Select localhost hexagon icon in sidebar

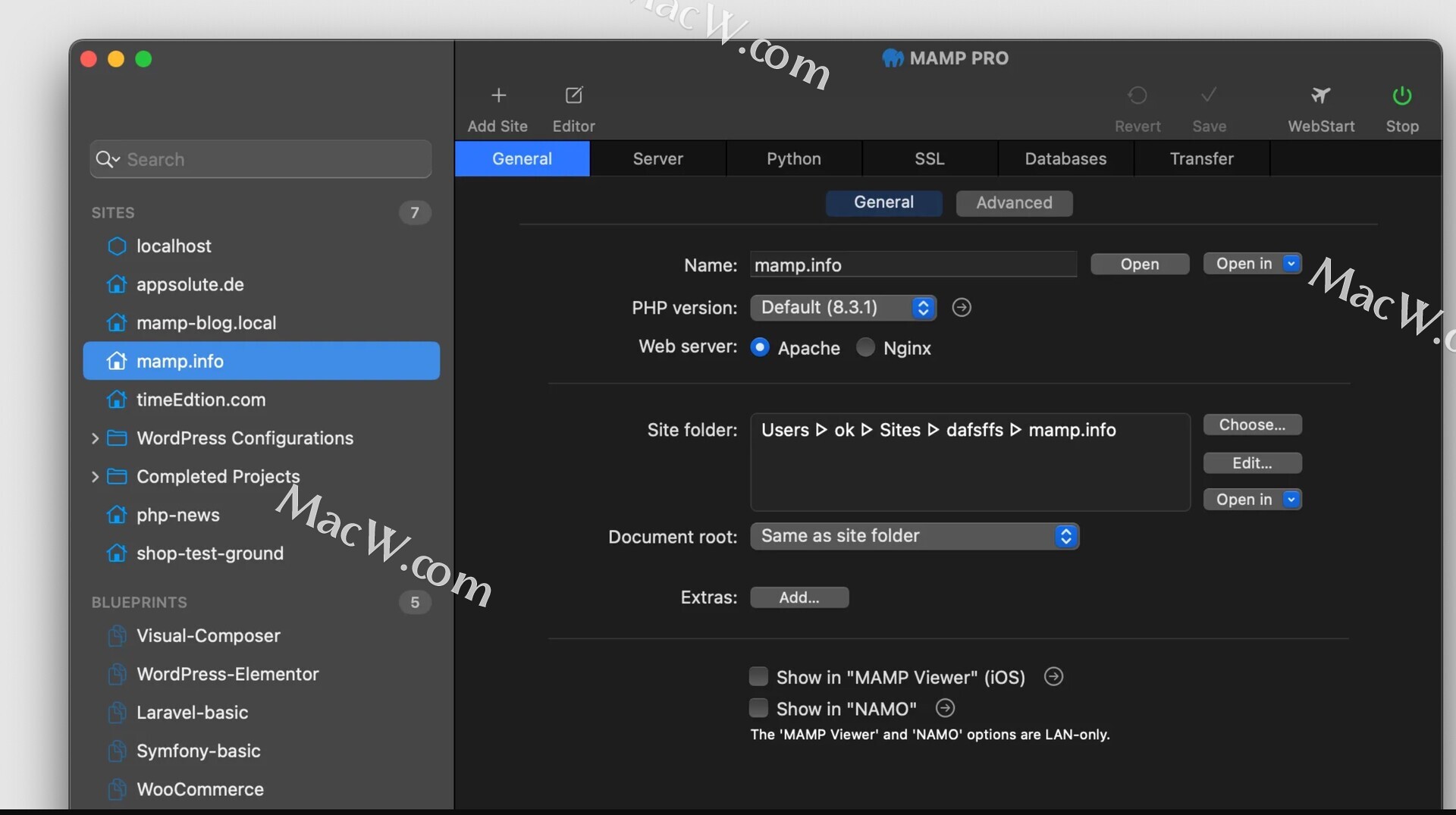tap(117, 246)
